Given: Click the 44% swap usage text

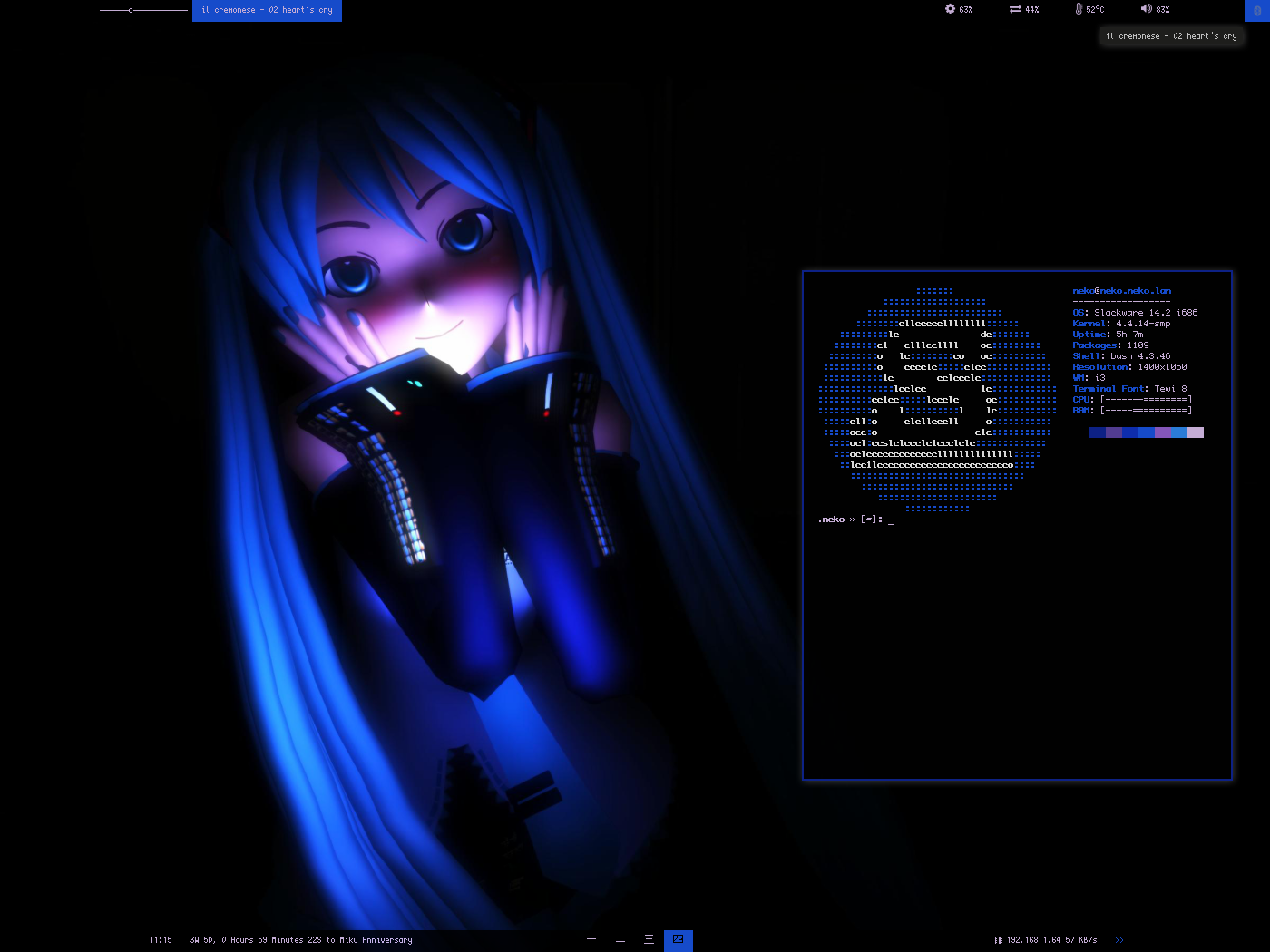Looking at the screenshot, I should (1032, 10).
